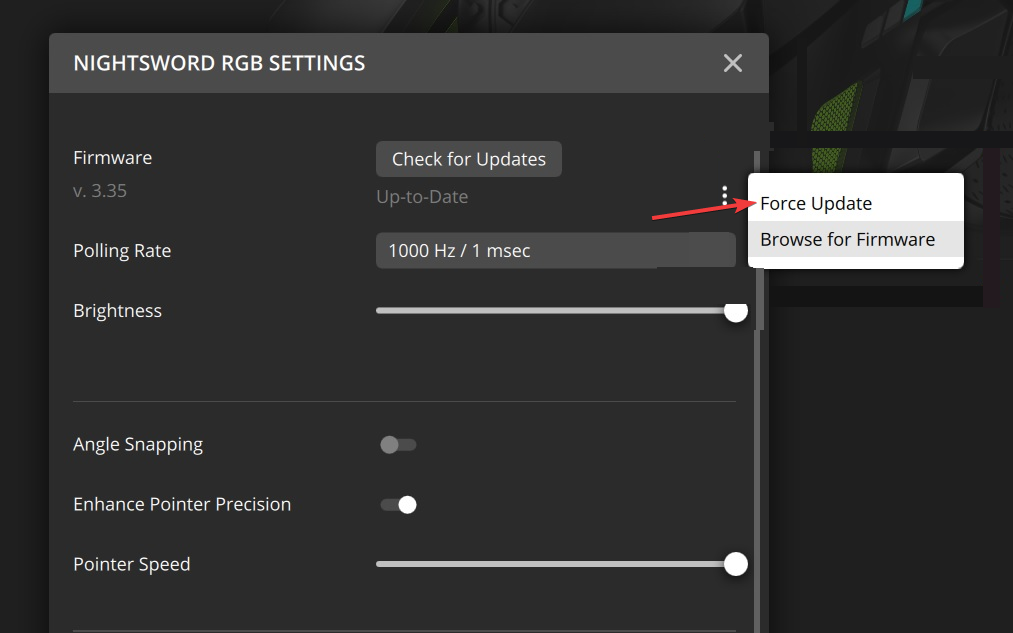Click the firmware version v. 3.35 text
This screenshot has width=1013, height=633.
99,191
